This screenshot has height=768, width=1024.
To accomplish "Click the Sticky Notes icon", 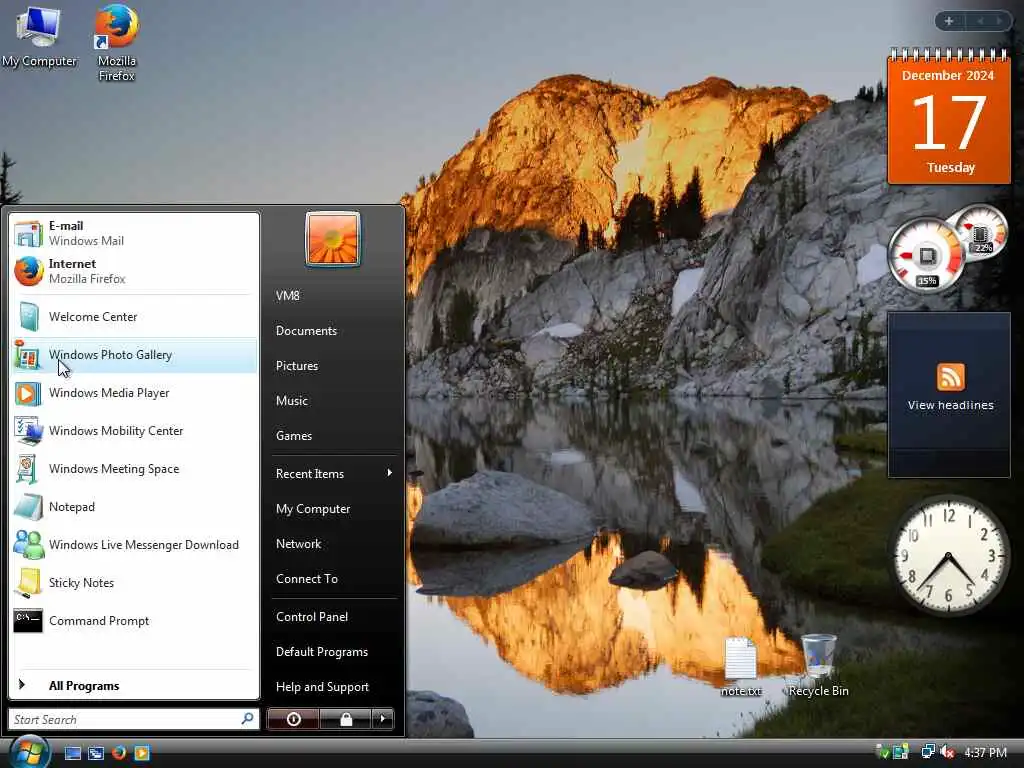I will [x=28, y=582].
